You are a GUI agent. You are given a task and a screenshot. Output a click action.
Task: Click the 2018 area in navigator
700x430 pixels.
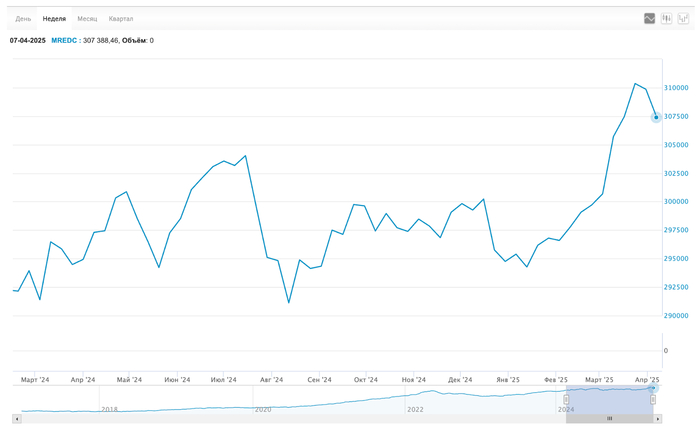(109, 409)
